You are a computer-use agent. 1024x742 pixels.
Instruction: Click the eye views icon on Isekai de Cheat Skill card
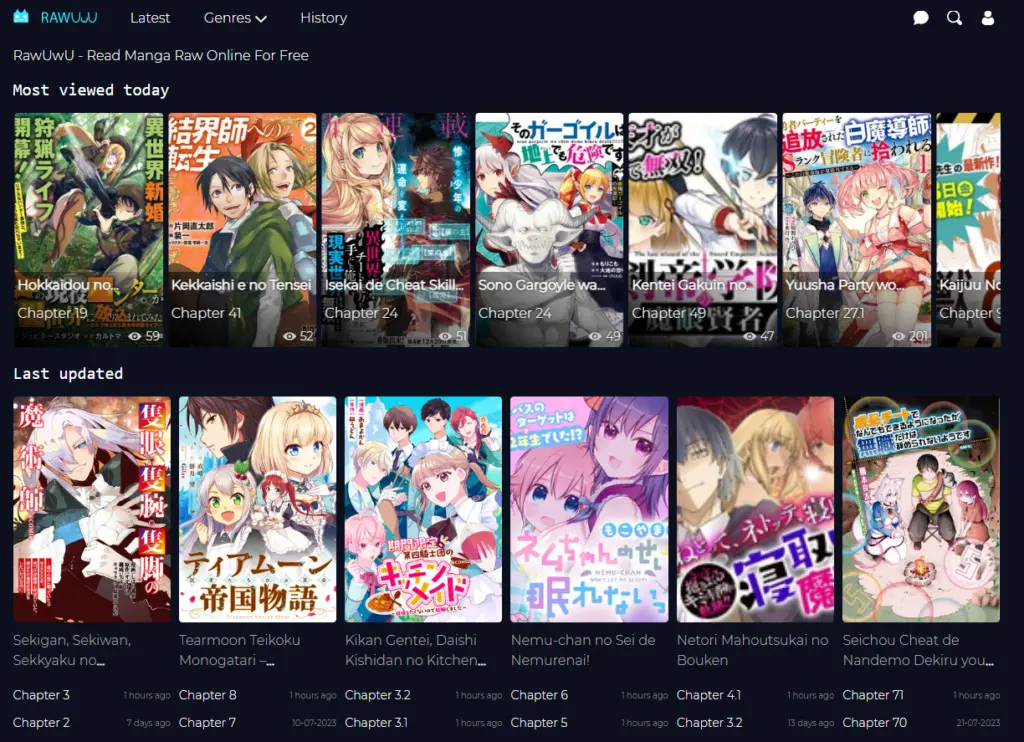tap(445, 336)
